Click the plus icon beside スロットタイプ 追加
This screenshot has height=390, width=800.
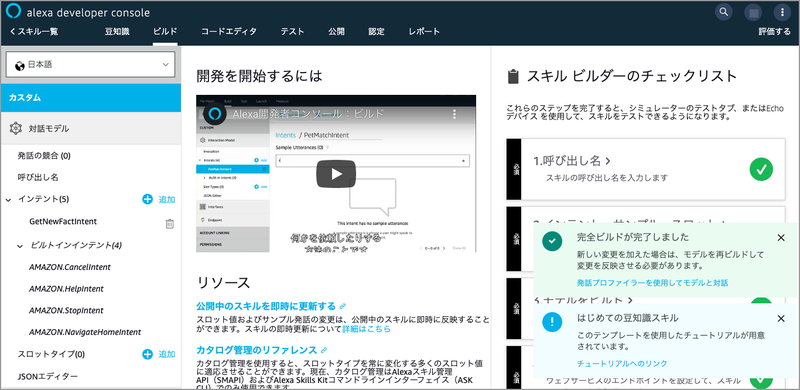pos(147,354)
